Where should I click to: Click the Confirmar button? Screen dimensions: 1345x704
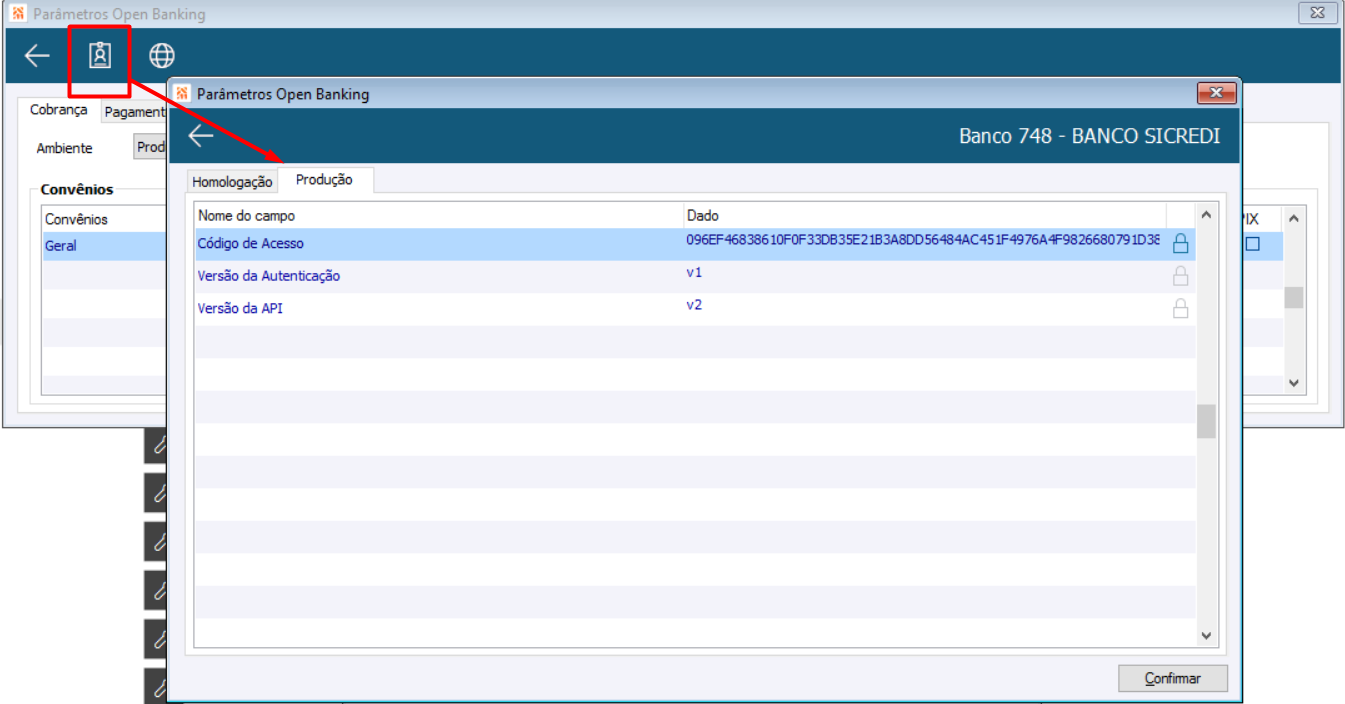[x=1173, y=678]
